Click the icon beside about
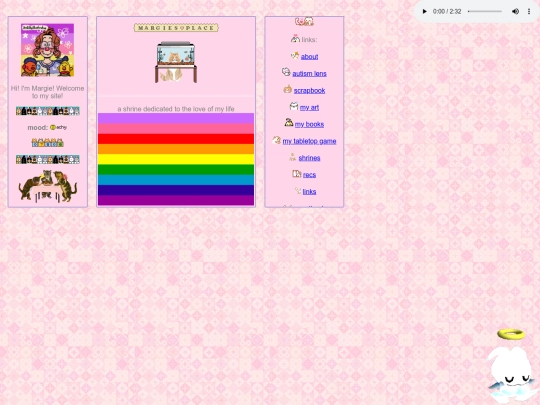The image size is (540, 405). (295, 55)
